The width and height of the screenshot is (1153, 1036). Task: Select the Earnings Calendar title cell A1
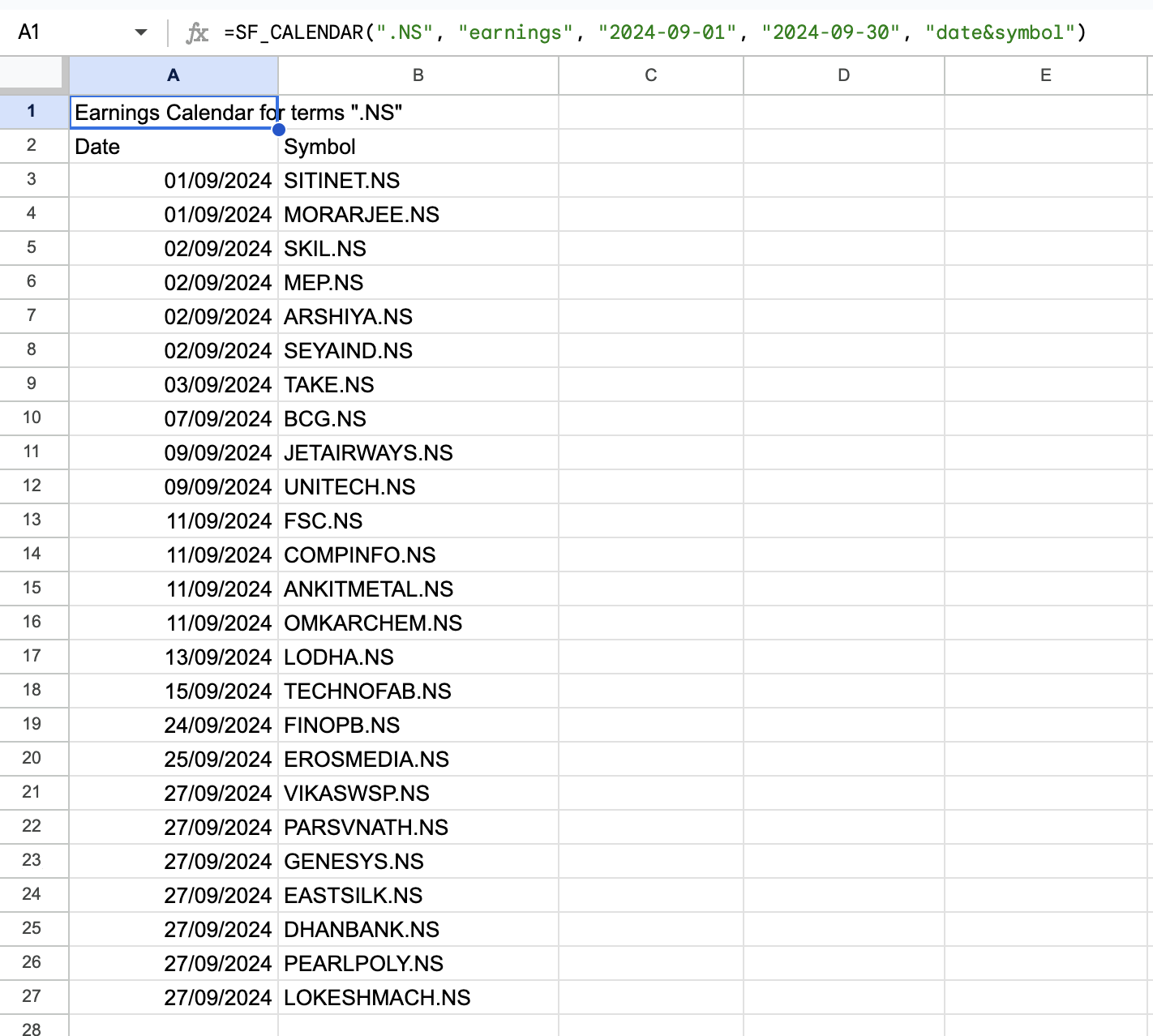pos(173,112)
